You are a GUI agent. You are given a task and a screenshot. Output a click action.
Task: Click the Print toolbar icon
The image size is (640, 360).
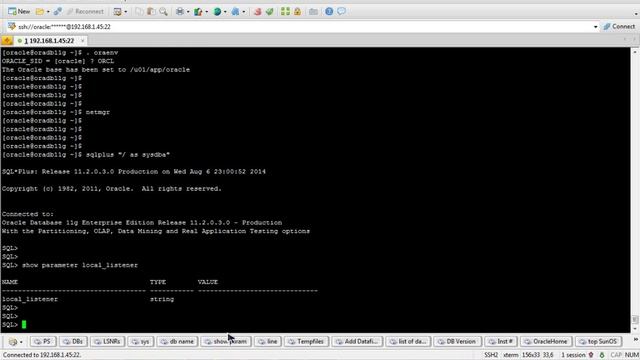180,12
